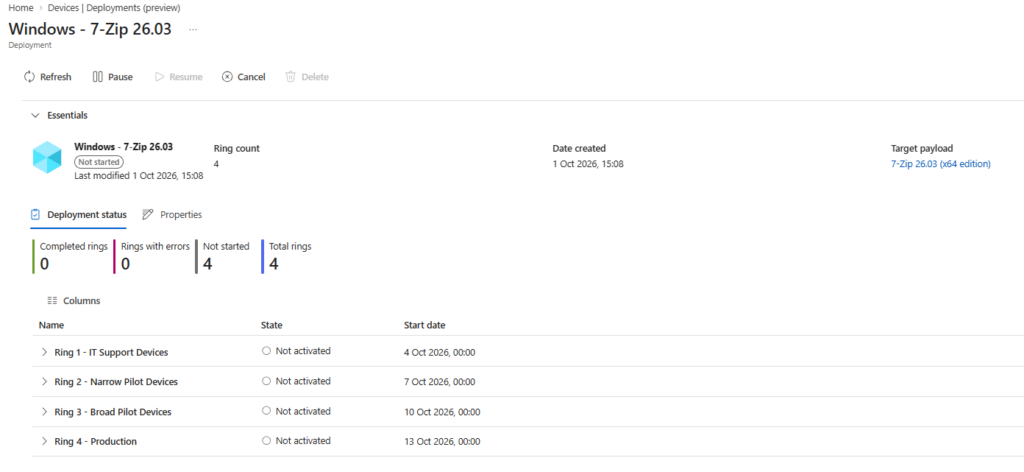Click the greyed-out Resume button
The height and width of the screenshot is (472, 1024).
coord(178,77)
